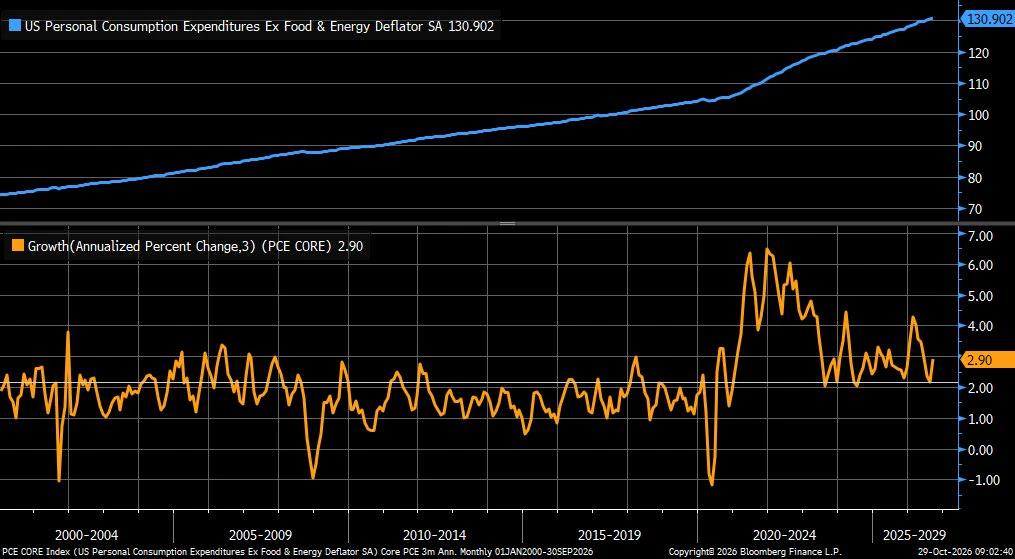Click the 1.00 label on the lower y-axis

(x=980, y=419)
